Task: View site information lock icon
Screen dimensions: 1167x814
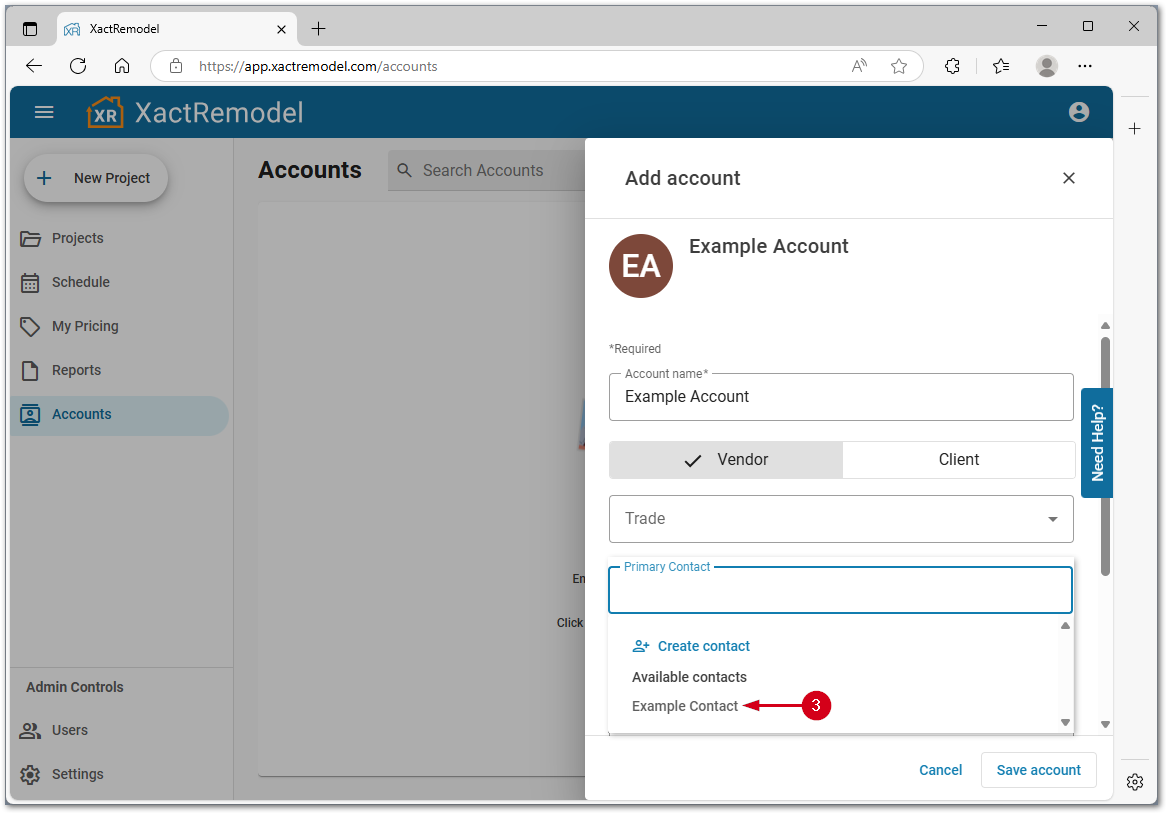Action: pos(176,66)
